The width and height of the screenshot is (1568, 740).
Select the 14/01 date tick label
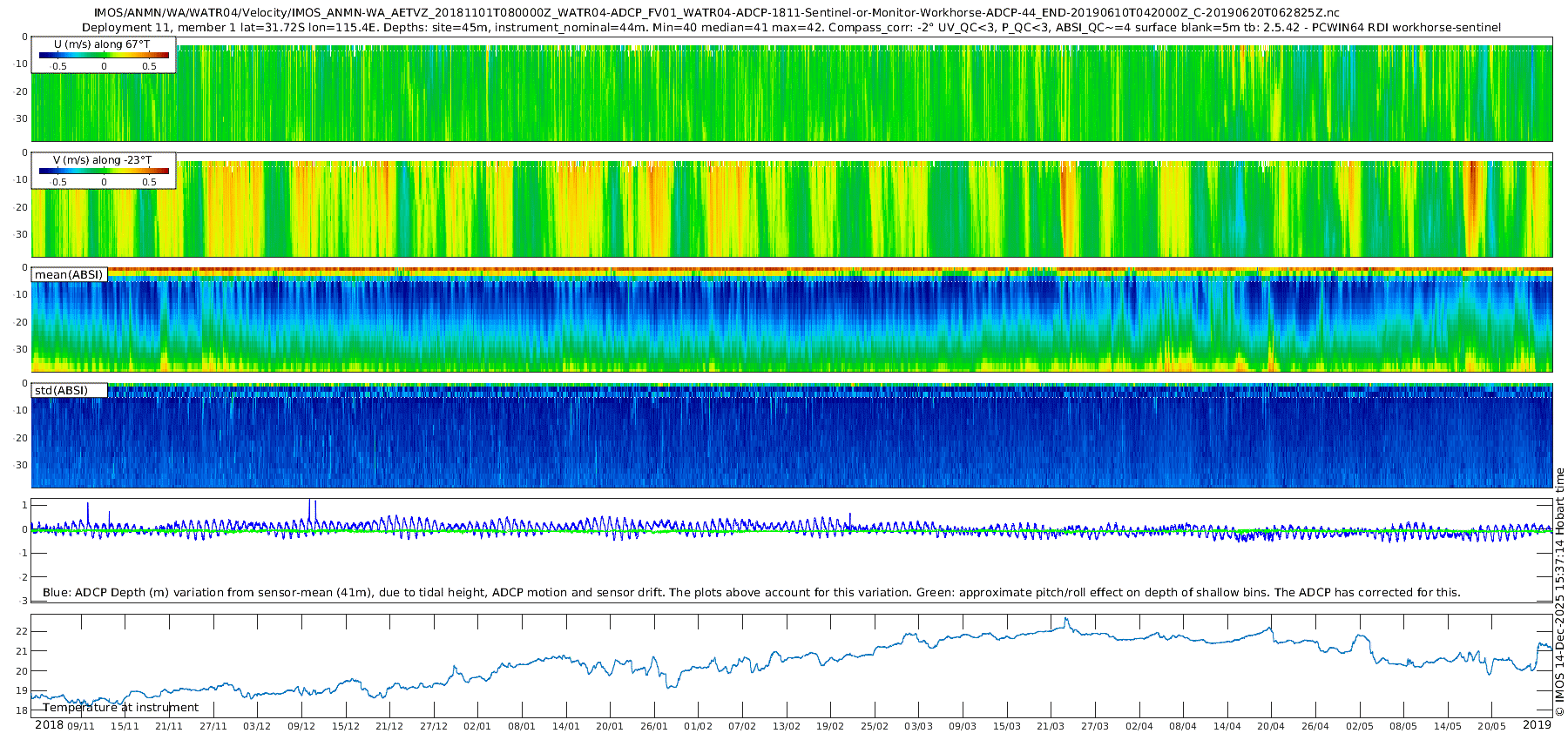tap(566, 726)
